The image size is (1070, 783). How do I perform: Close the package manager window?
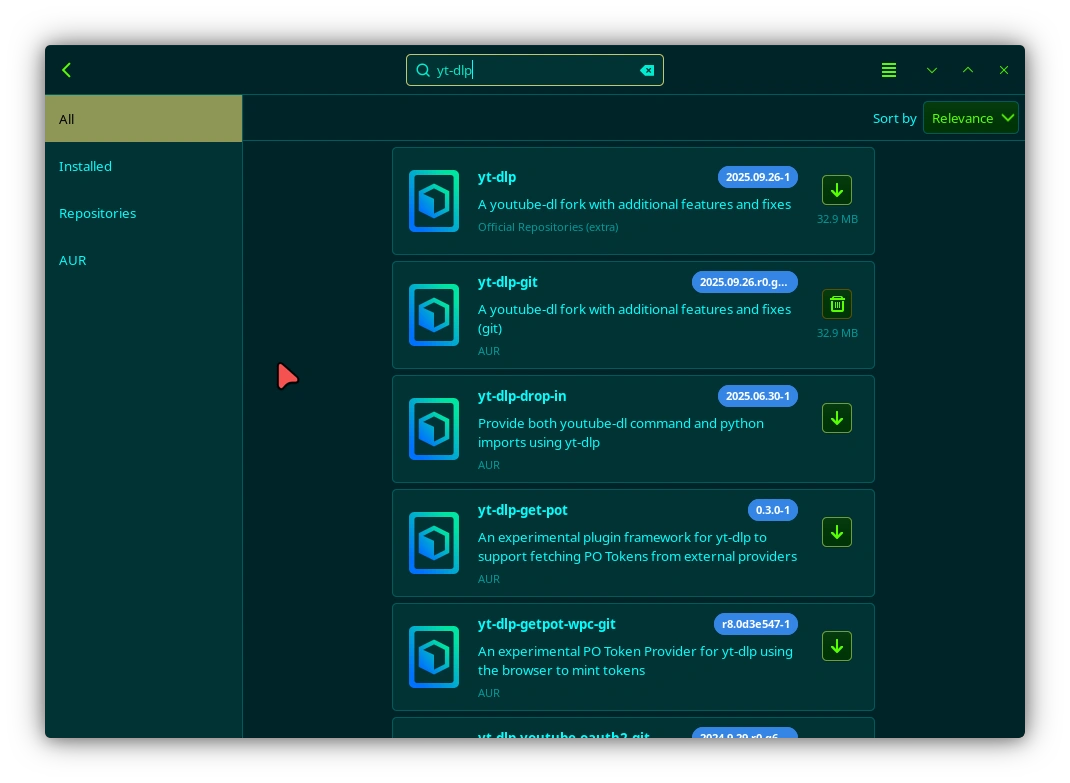pos(1003,70)
